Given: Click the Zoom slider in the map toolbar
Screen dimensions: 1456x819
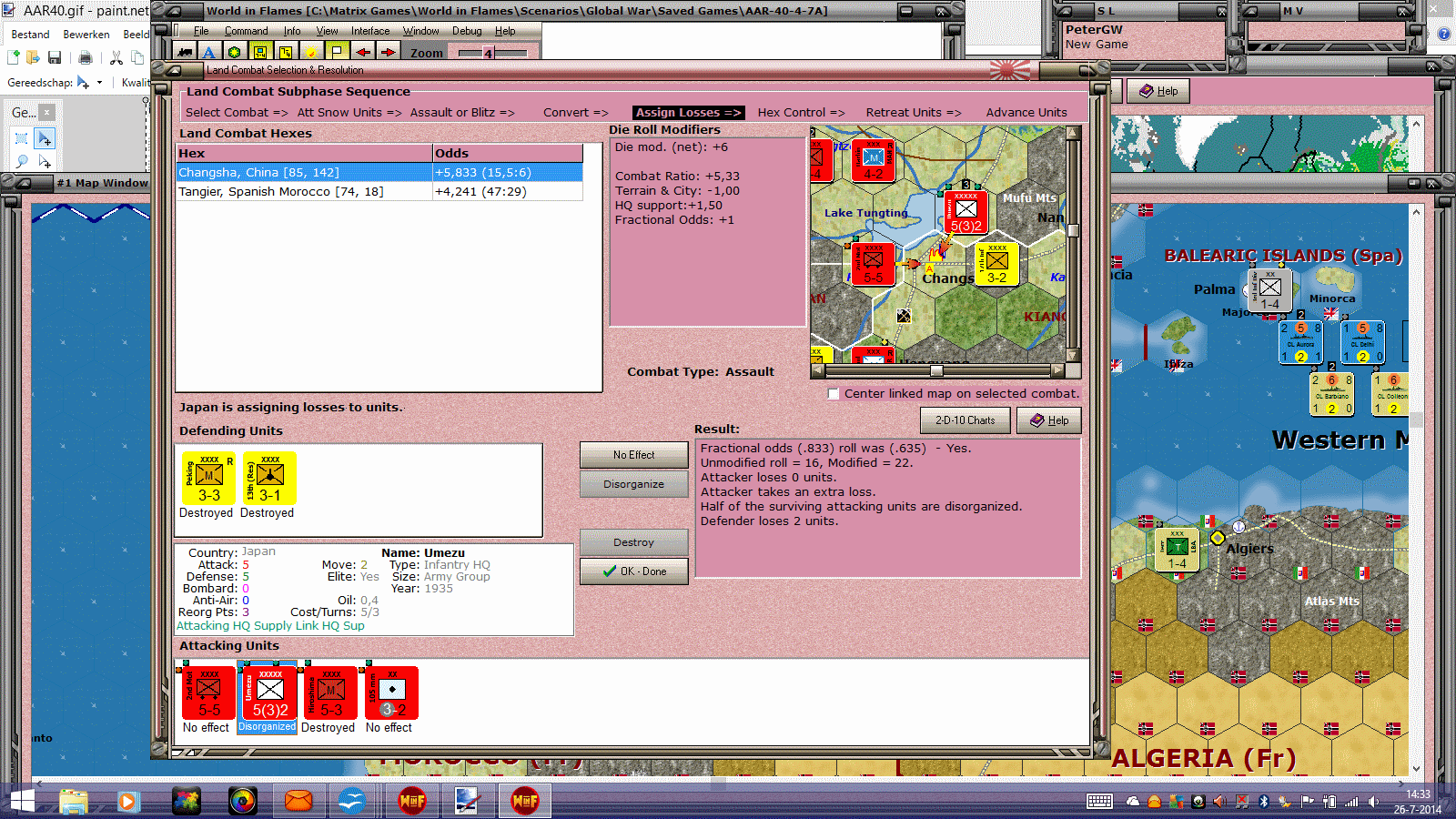Looking at the screenshot, I should pyautogui.click(x=487, y=52).
